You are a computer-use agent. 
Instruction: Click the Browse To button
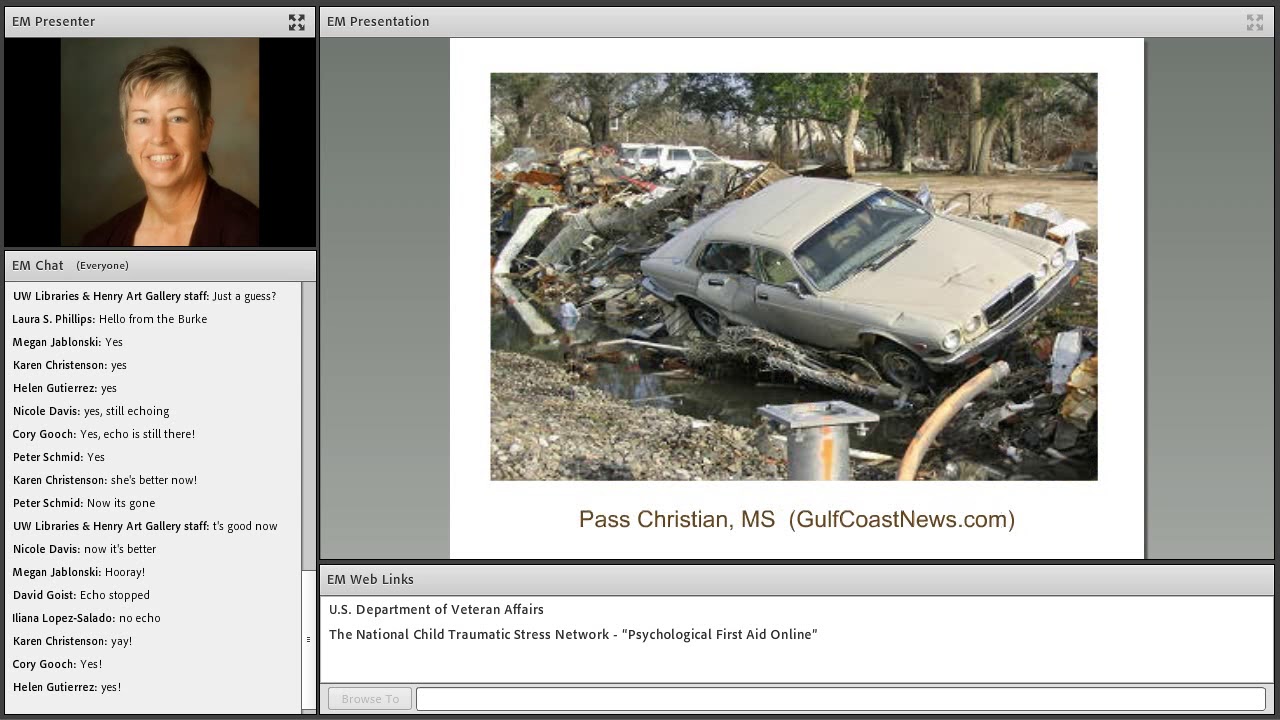point(370,699)
